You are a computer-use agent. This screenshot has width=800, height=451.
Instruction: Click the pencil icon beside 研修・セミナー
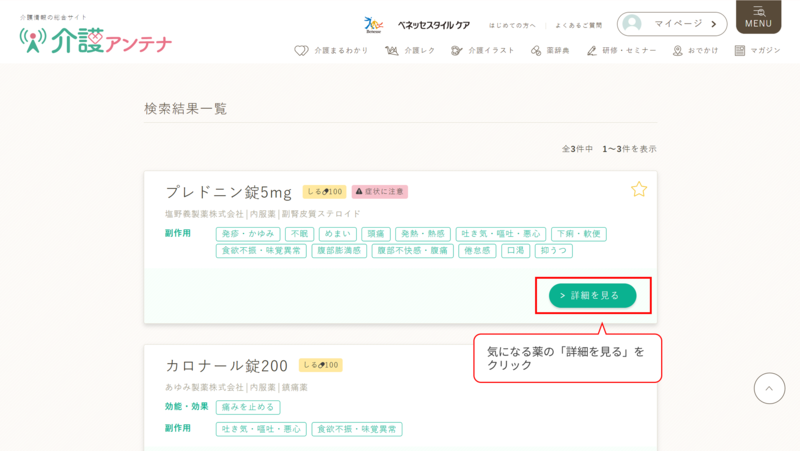pyautogui.click(x=592, y=51)
